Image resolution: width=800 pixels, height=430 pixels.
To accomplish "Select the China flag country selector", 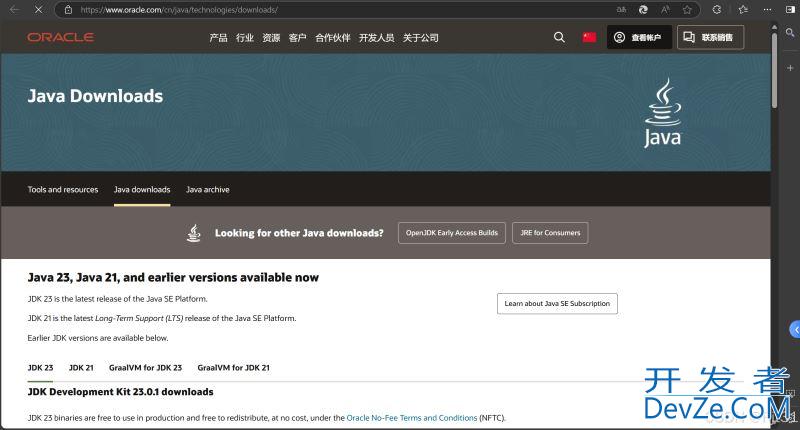I will (x=589, y=37).
